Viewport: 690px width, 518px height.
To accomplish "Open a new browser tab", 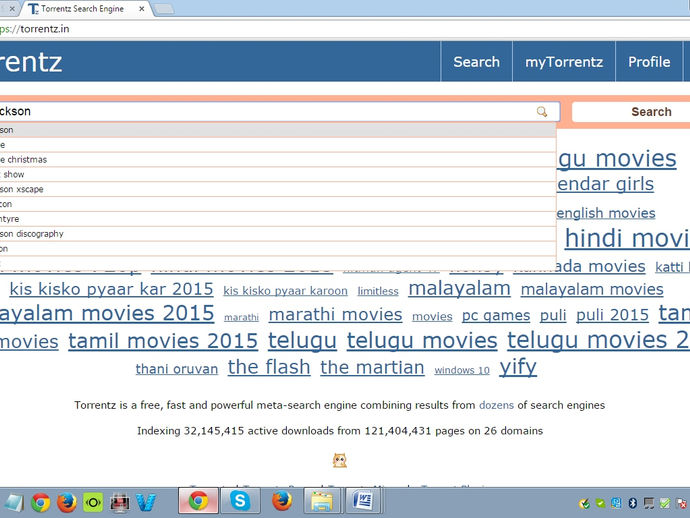I will pos(165,9).
